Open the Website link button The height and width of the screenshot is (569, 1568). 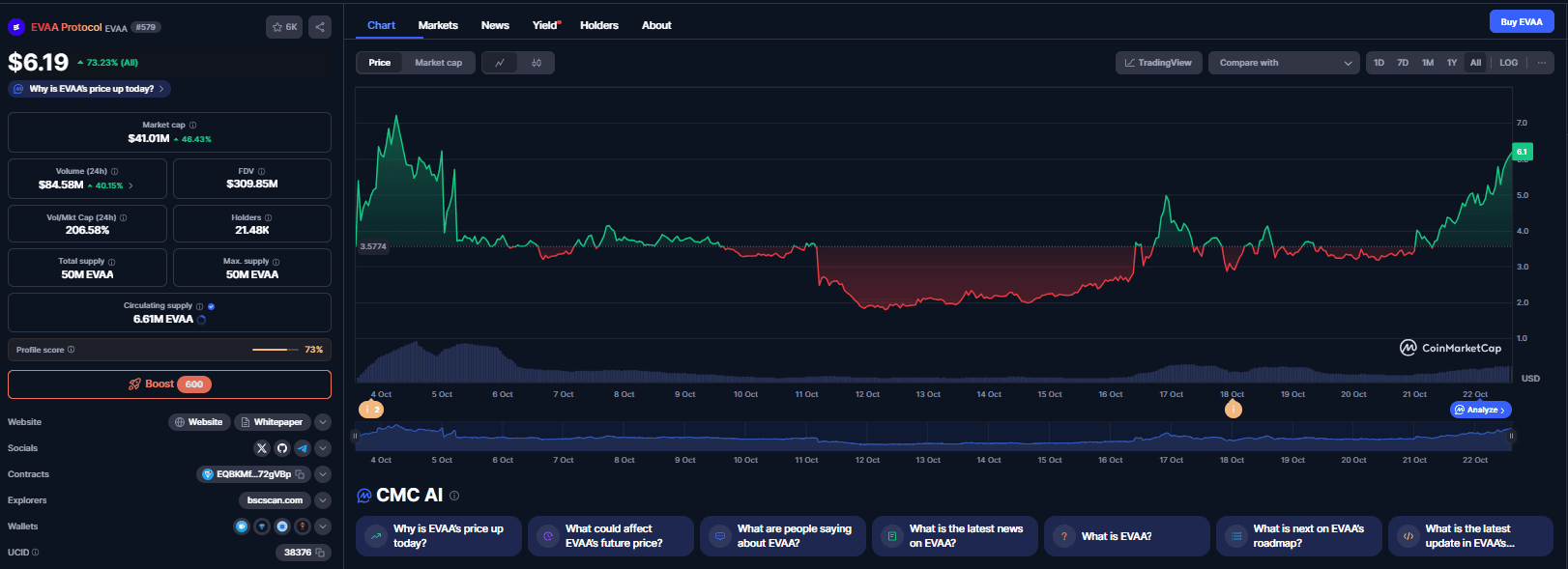tap(199, 422)
